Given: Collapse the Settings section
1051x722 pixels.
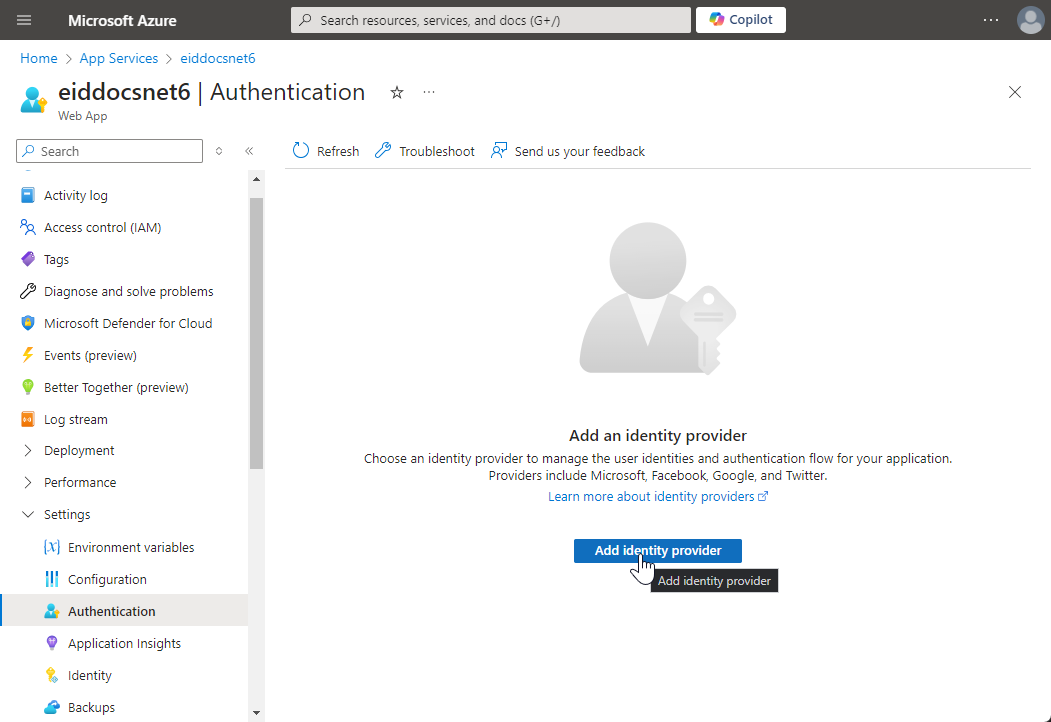Looking at the screenshot, I should click(28, 515).
